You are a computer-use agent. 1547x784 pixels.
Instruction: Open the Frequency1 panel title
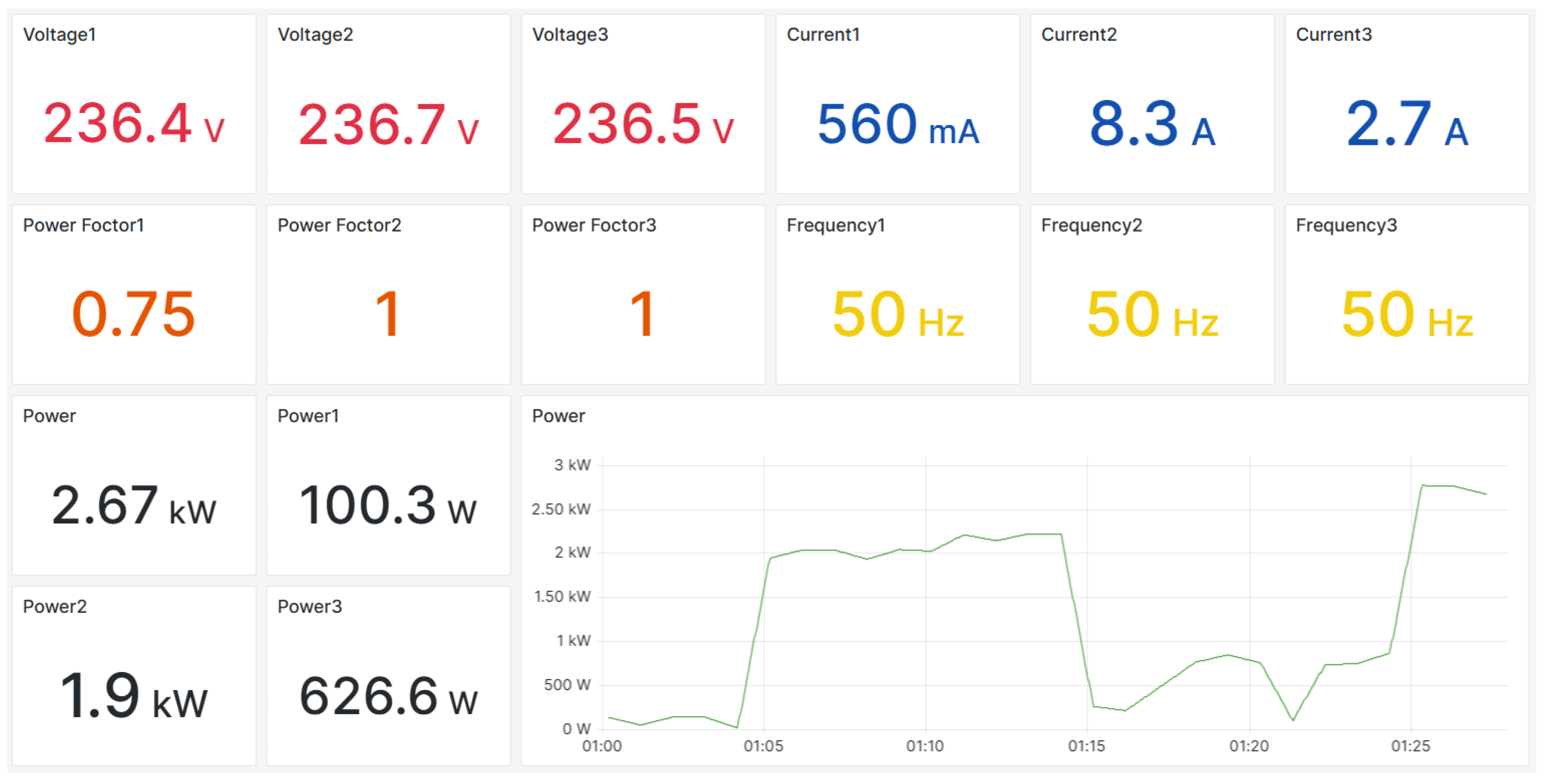836,226
